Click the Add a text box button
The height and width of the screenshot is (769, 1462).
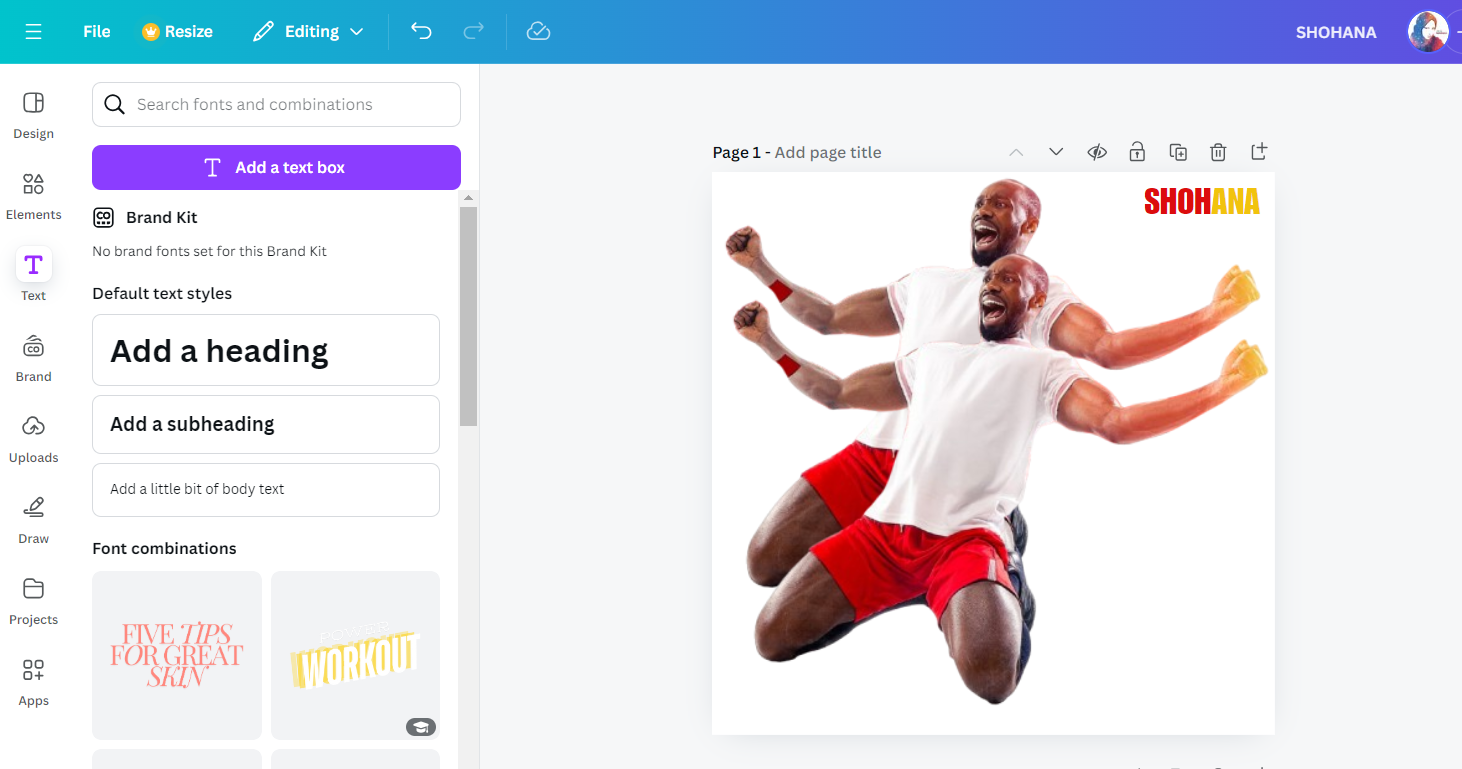(x=276, y=167)
